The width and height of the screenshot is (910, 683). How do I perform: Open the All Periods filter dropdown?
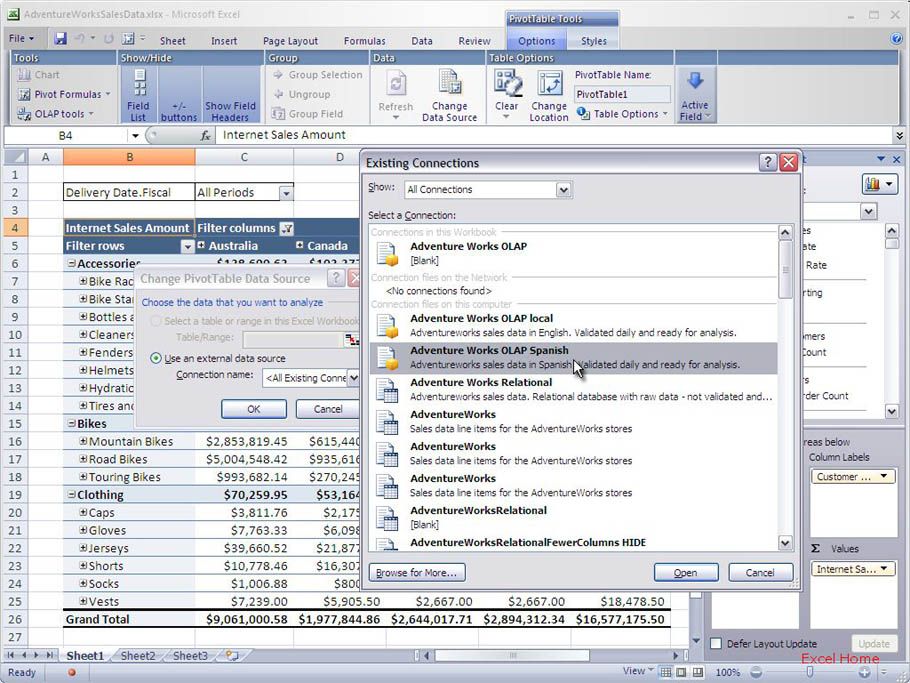286,193
